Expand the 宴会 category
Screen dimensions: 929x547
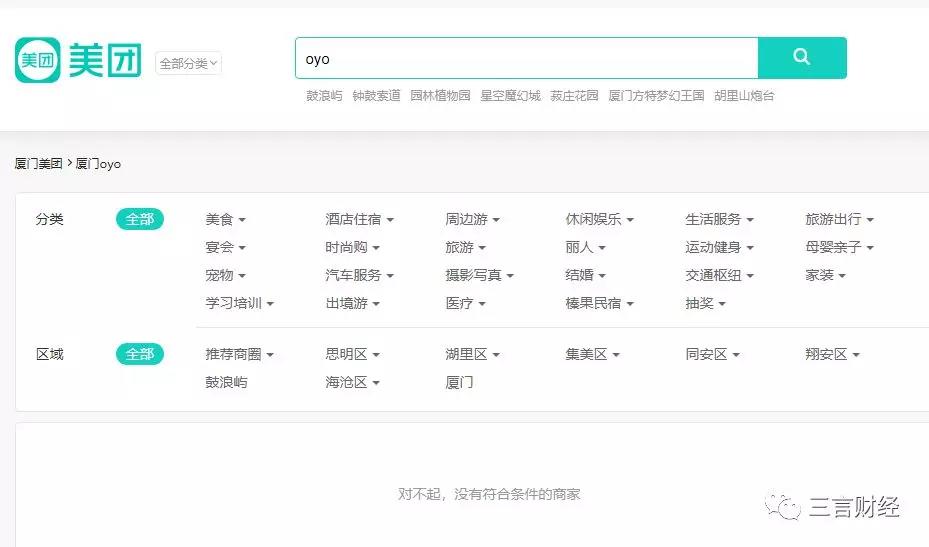tap(225, 247)
